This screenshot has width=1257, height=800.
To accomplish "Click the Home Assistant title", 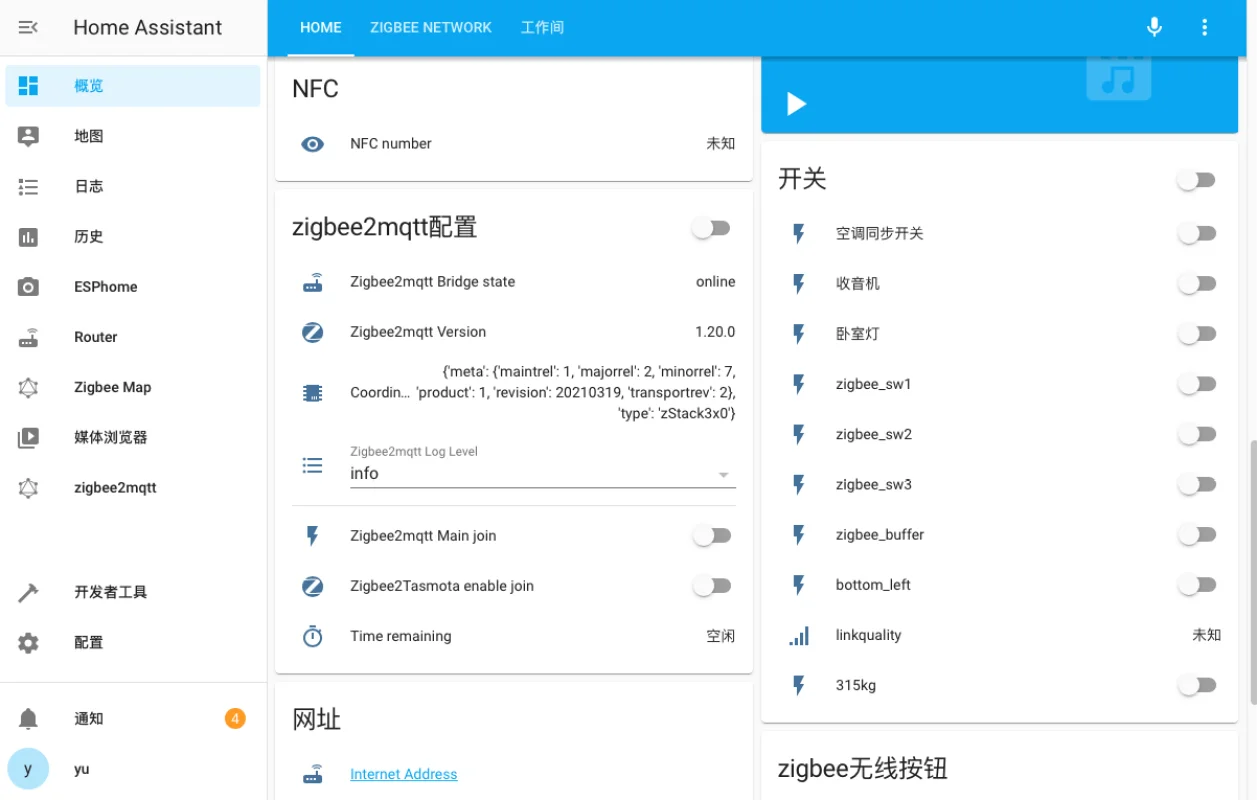I will 148,28.
